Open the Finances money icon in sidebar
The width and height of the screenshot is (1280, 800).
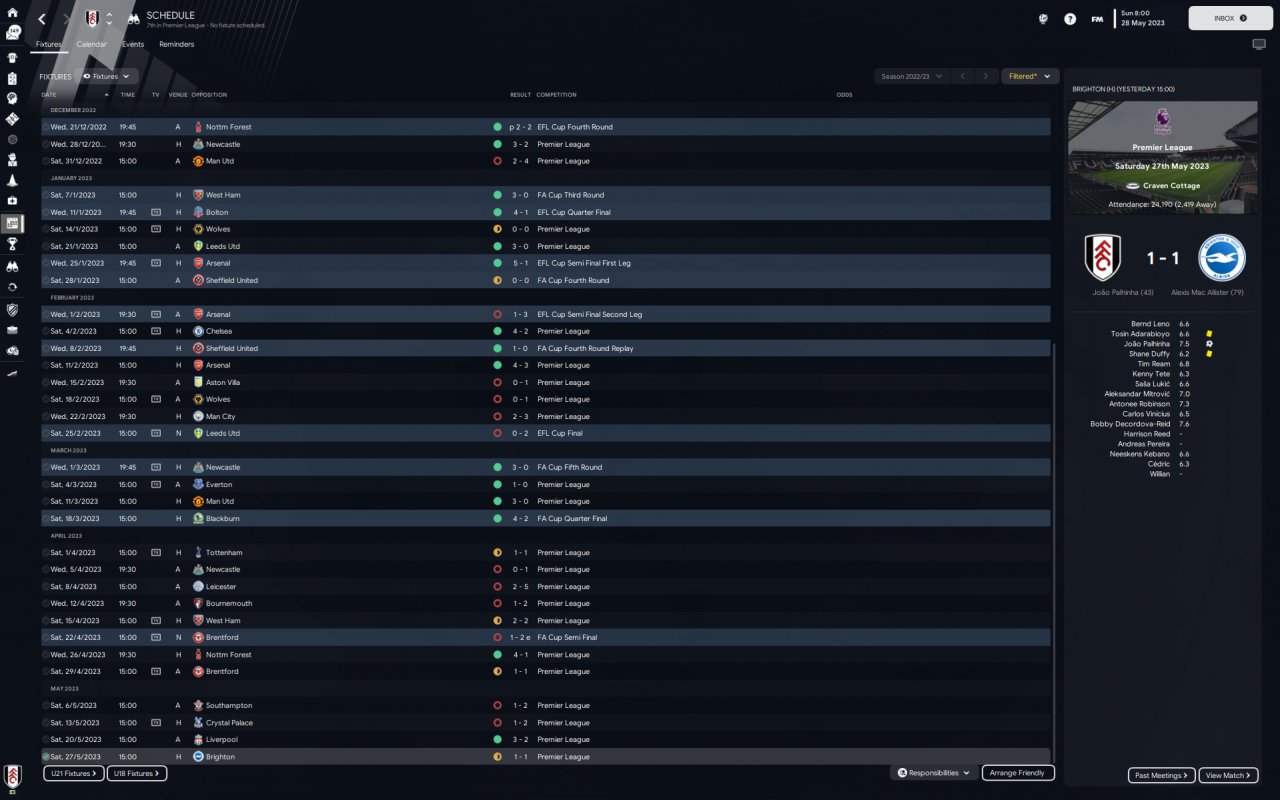click(12, 351)
